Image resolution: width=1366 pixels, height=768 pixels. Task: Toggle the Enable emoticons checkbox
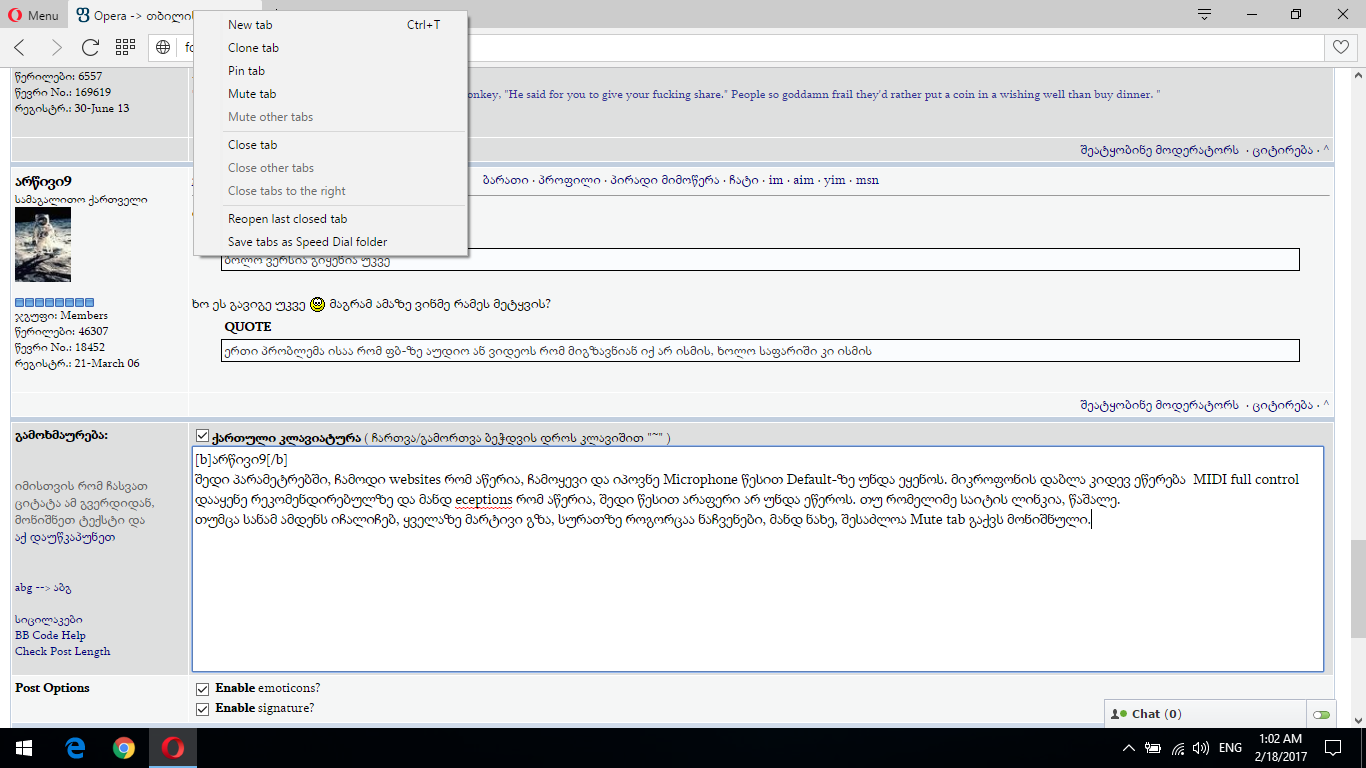pyautogui.click(x=203, y=689)
